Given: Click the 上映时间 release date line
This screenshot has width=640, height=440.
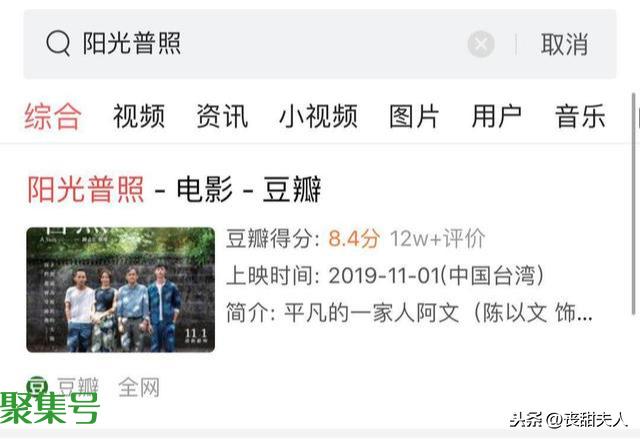Looking at the screenshot, I should click(x=385, y=276).
